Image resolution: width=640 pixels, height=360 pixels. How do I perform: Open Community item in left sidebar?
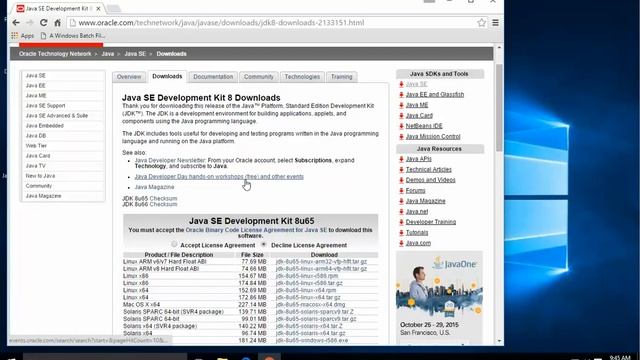(x=38, y=186)
